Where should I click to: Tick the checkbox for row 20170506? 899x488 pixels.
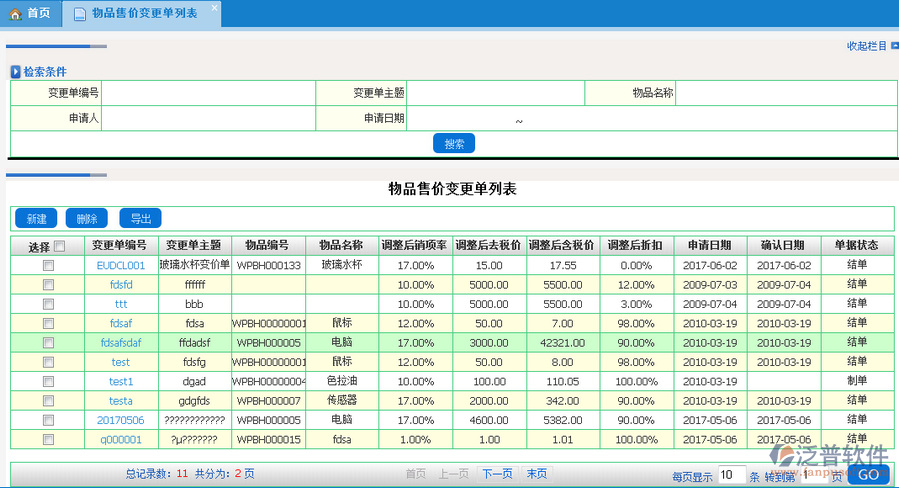tap(47, 420)
